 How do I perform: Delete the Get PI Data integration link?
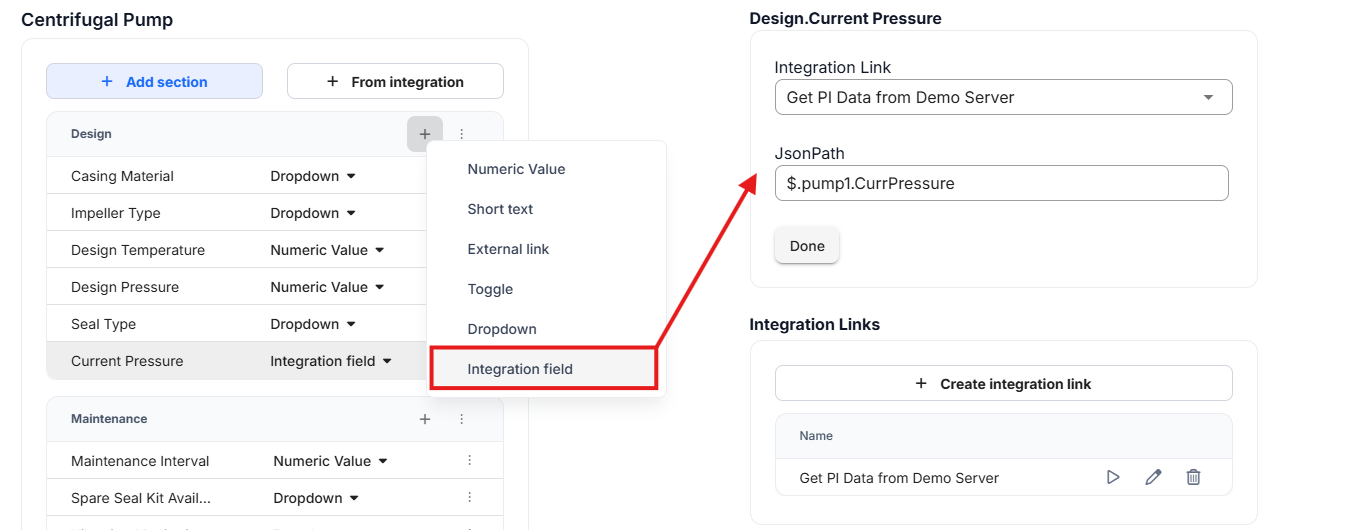(x=1193, y=478)
